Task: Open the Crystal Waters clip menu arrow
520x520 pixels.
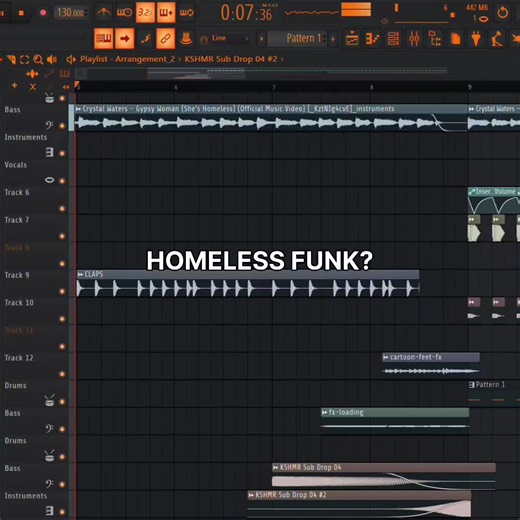Action: coord(78,109)
